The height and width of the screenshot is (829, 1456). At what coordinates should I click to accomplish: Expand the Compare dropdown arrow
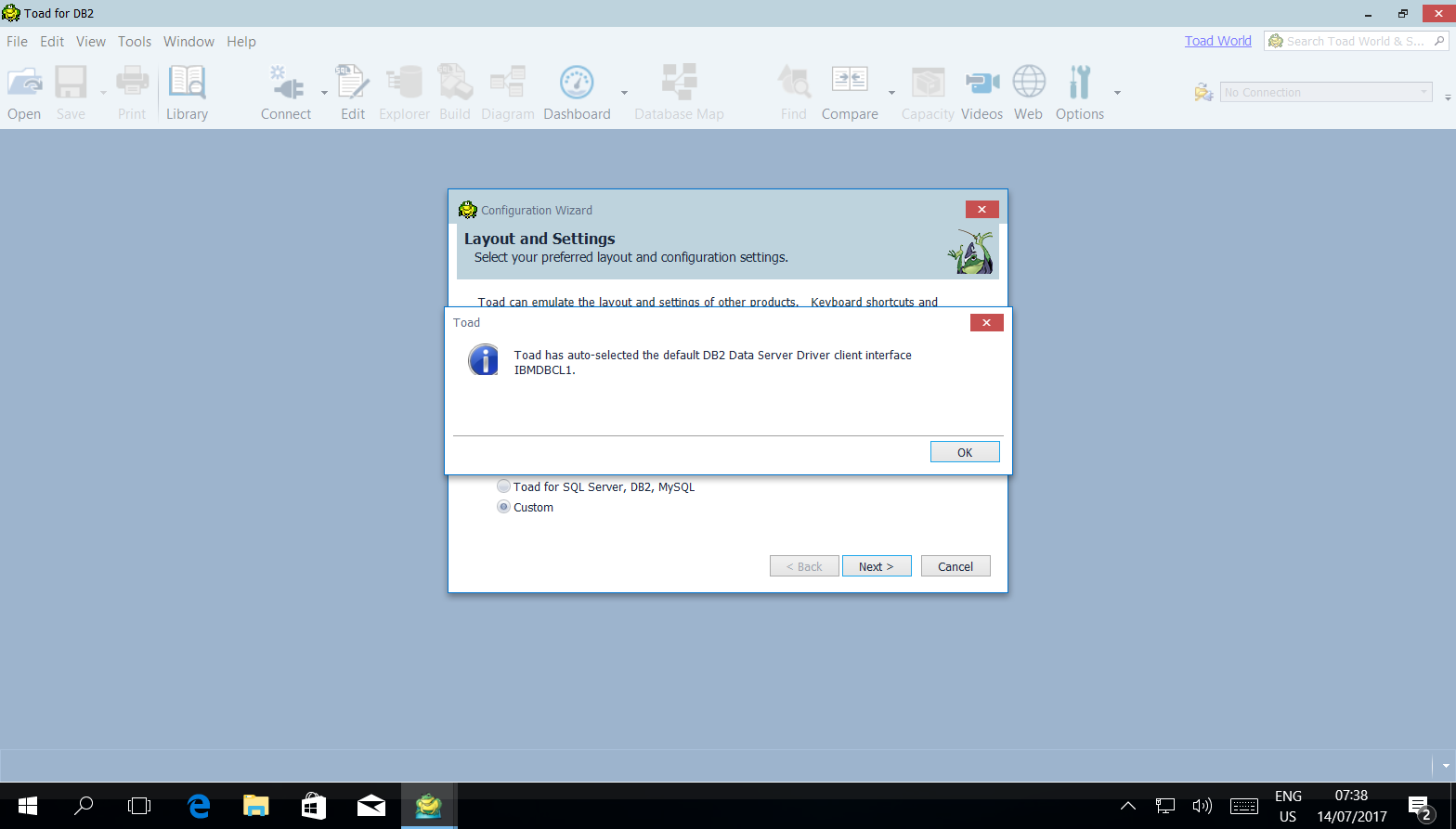click(x=891, y=92)
